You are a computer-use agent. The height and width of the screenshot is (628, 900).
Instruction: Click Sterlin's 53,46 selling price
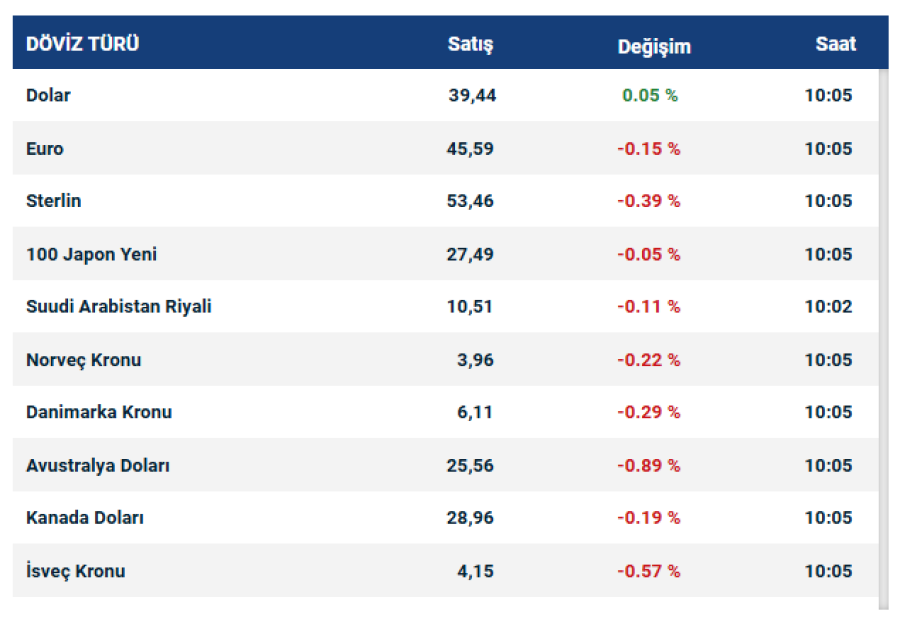point(470,201)
